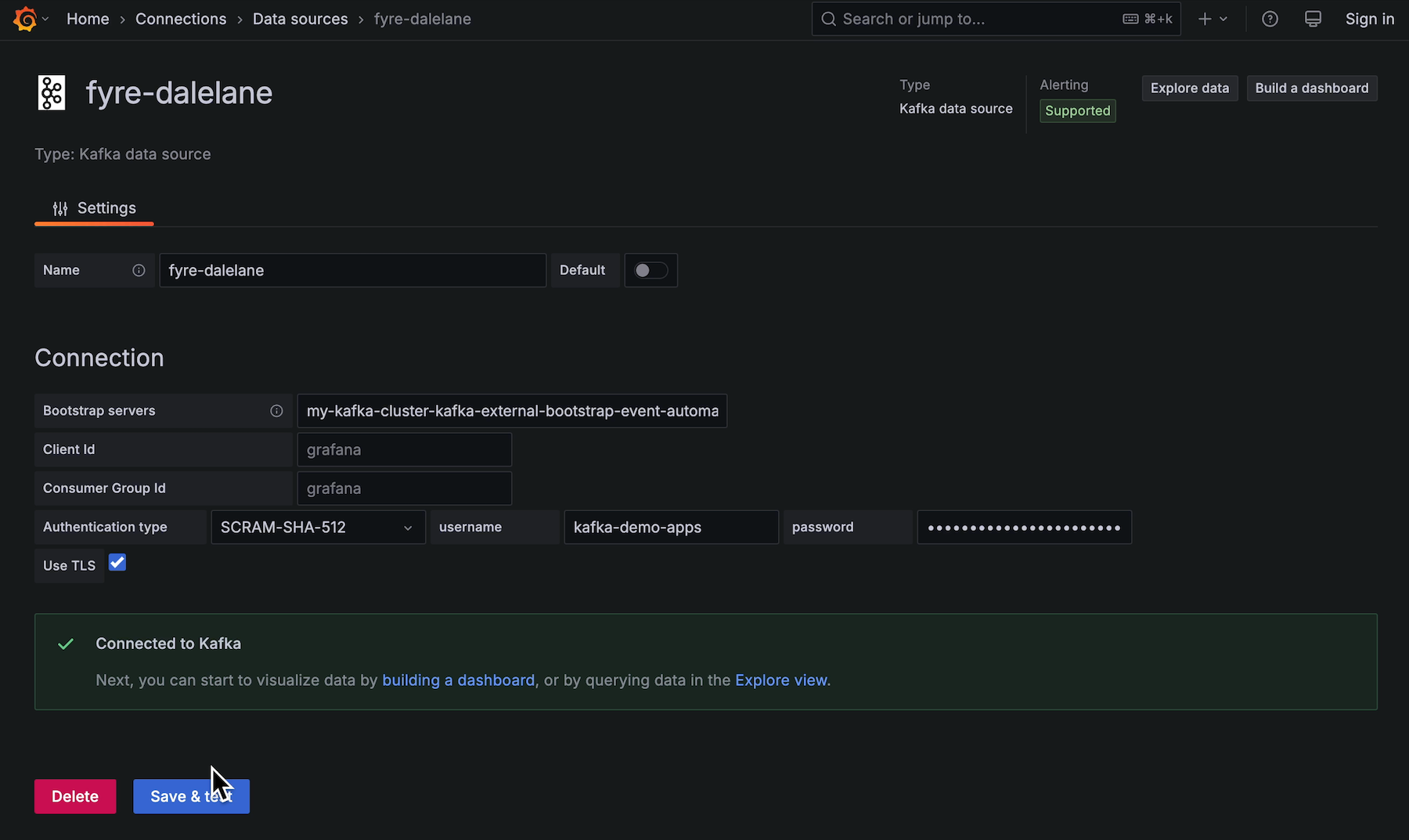The height and width of the screenshot is (840, 1409).
Task: Focus the Client Id input field
Action: coord(405,449)
